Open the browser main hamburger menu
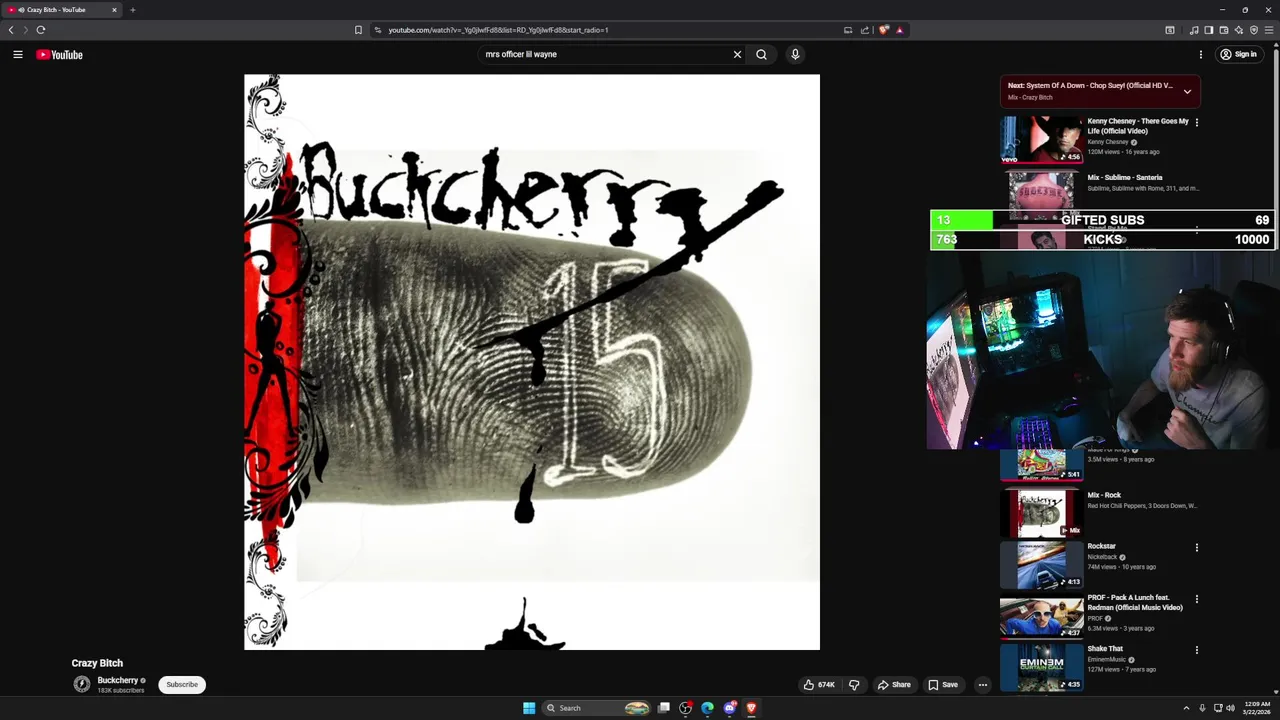This screenshot has width=1280, height=720. click(x=1270, y=30)
